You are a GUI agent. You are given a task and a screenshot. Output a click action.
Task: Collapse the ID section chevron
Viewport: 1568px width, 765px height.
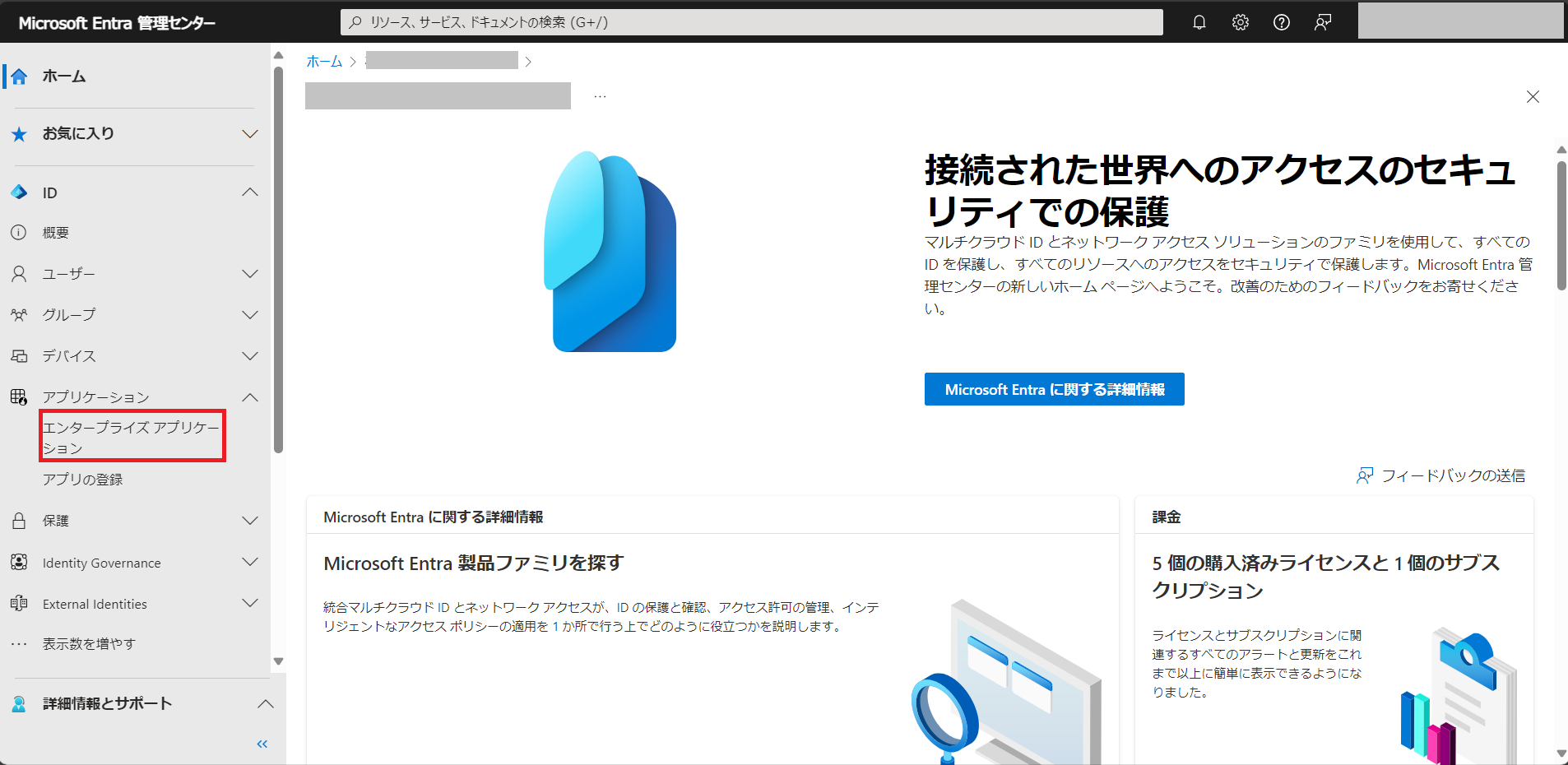[250, 192]
